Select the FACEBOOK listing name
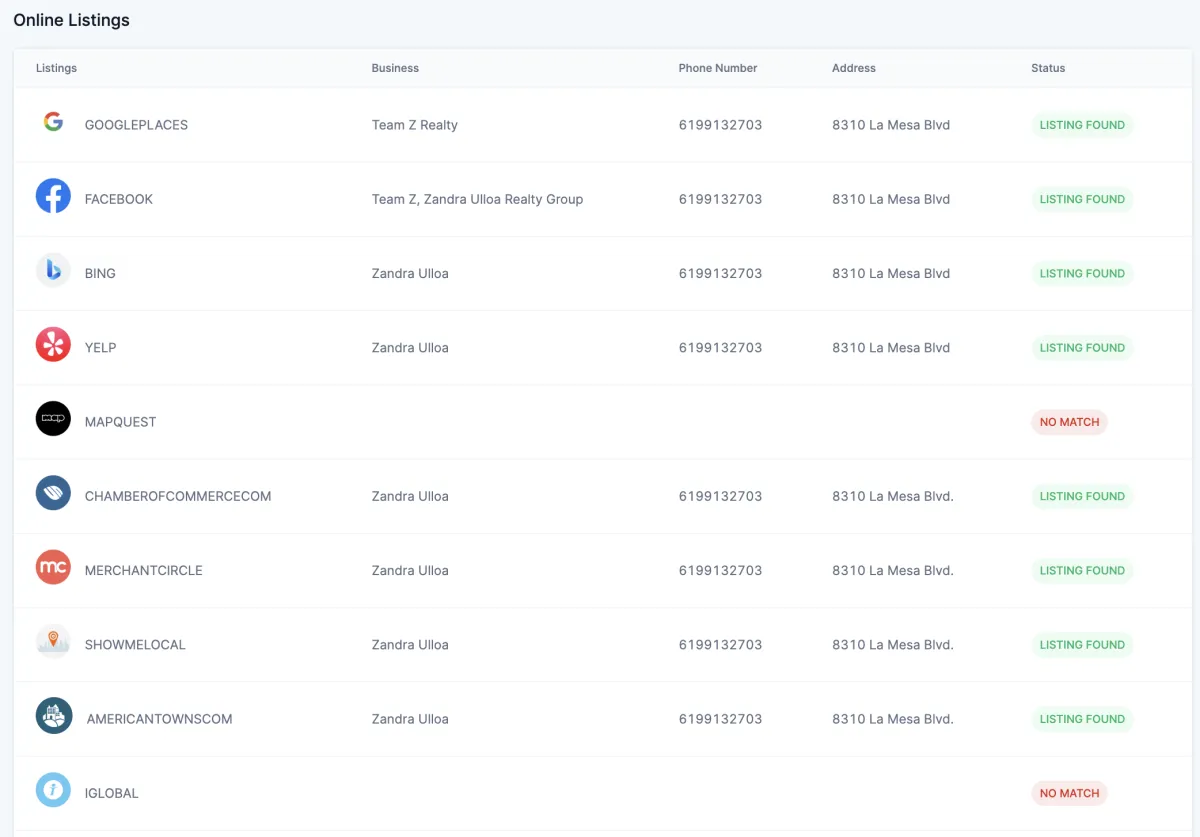The width and height of the screenshot is (1200, 837). [119, 199]
